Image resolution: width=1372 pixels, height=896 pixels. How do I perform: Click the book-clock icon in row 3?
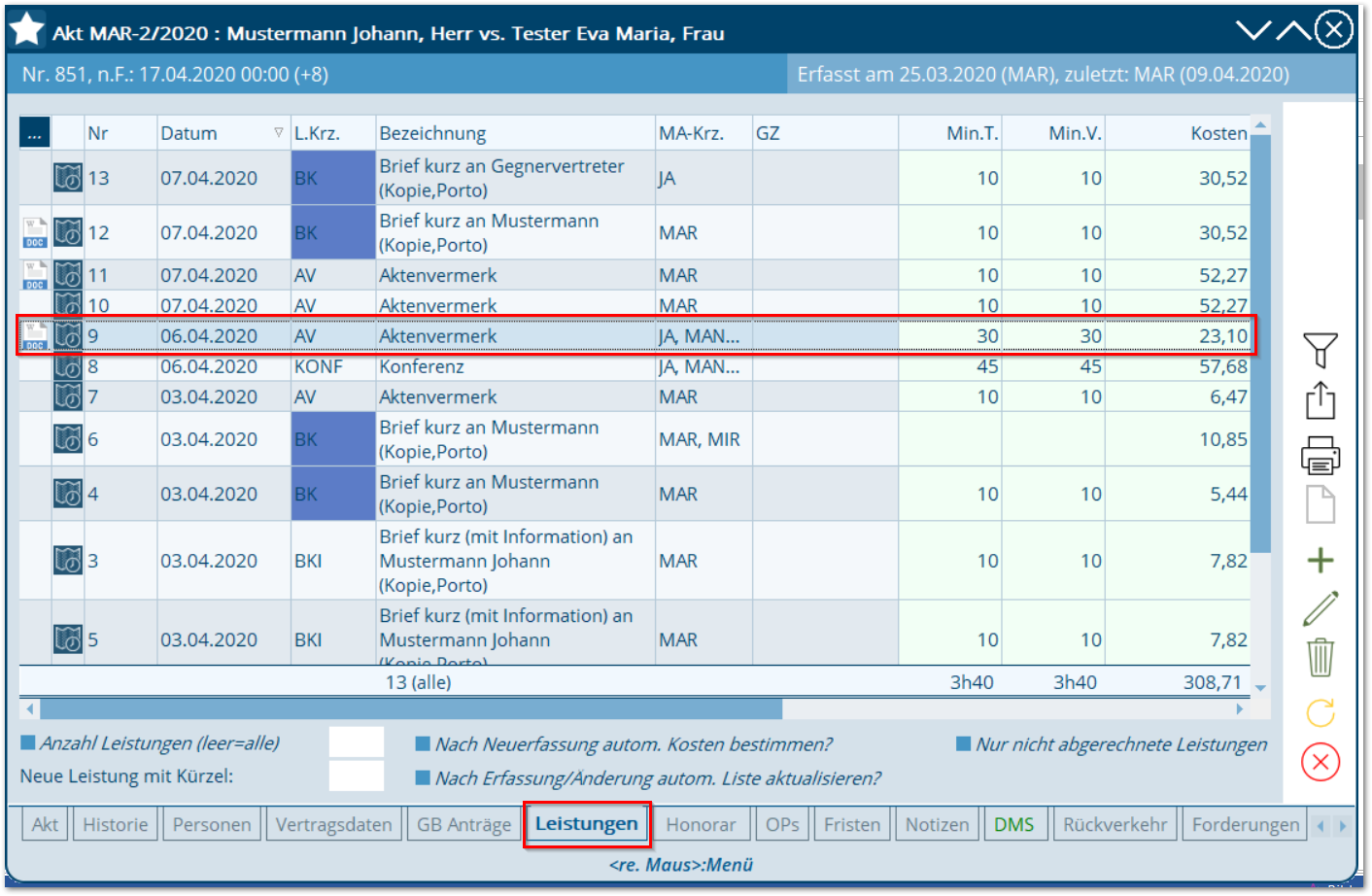pos(68,561)
